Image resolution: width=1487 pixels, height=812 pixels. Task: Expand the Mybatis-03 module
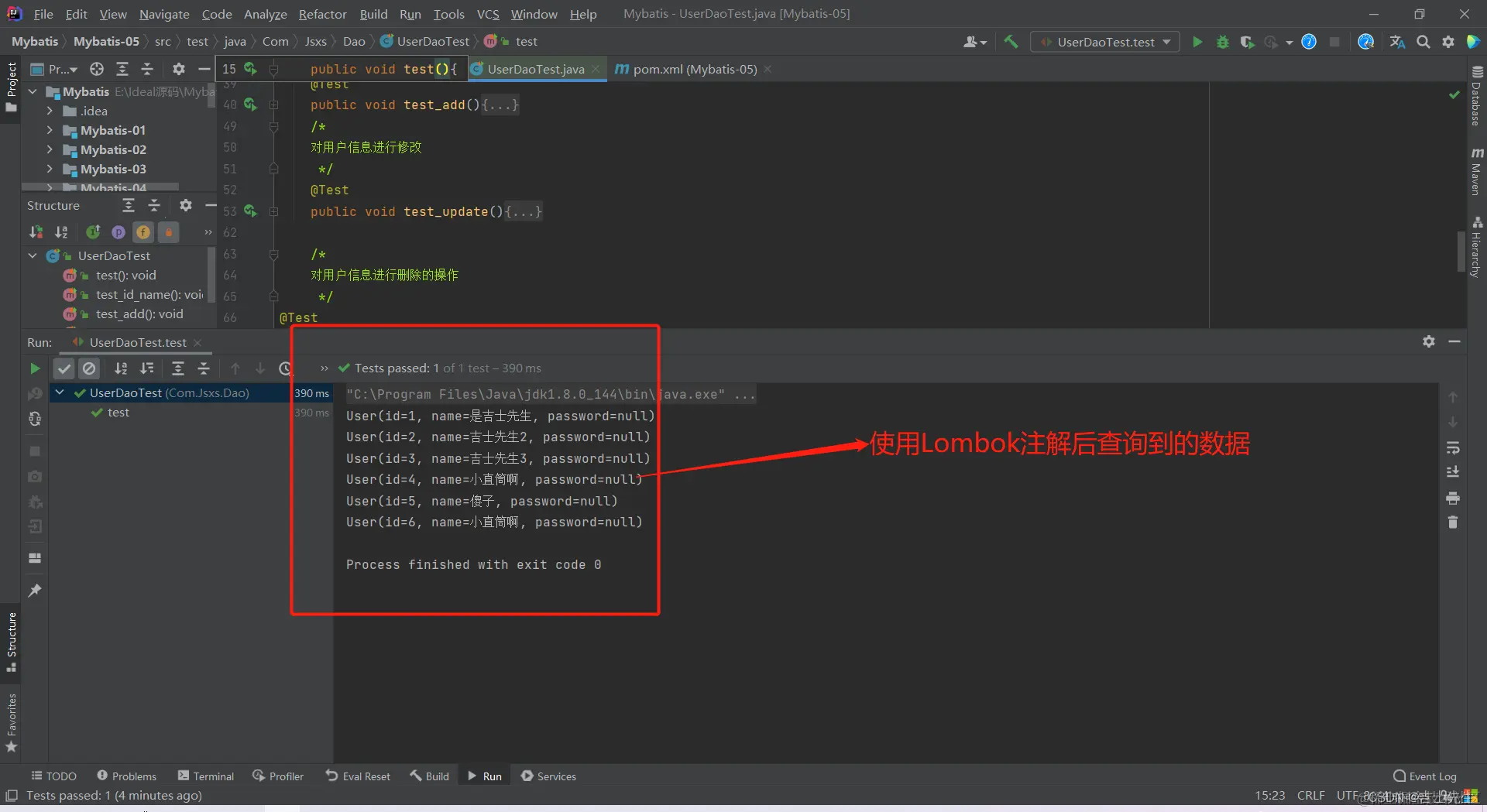(x=50, y=169)
